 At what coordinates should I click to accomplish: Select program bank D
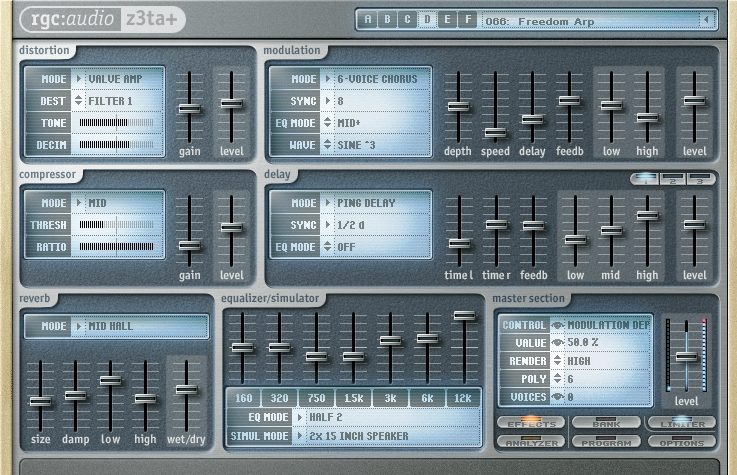(x=427, y=20)
